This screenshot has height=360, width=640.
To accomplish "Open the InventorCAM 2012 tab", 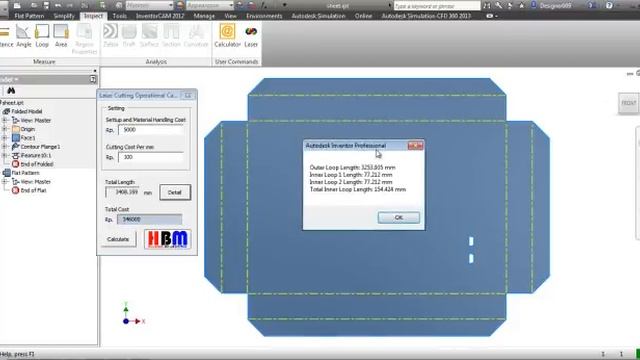I will coord(160,16).
